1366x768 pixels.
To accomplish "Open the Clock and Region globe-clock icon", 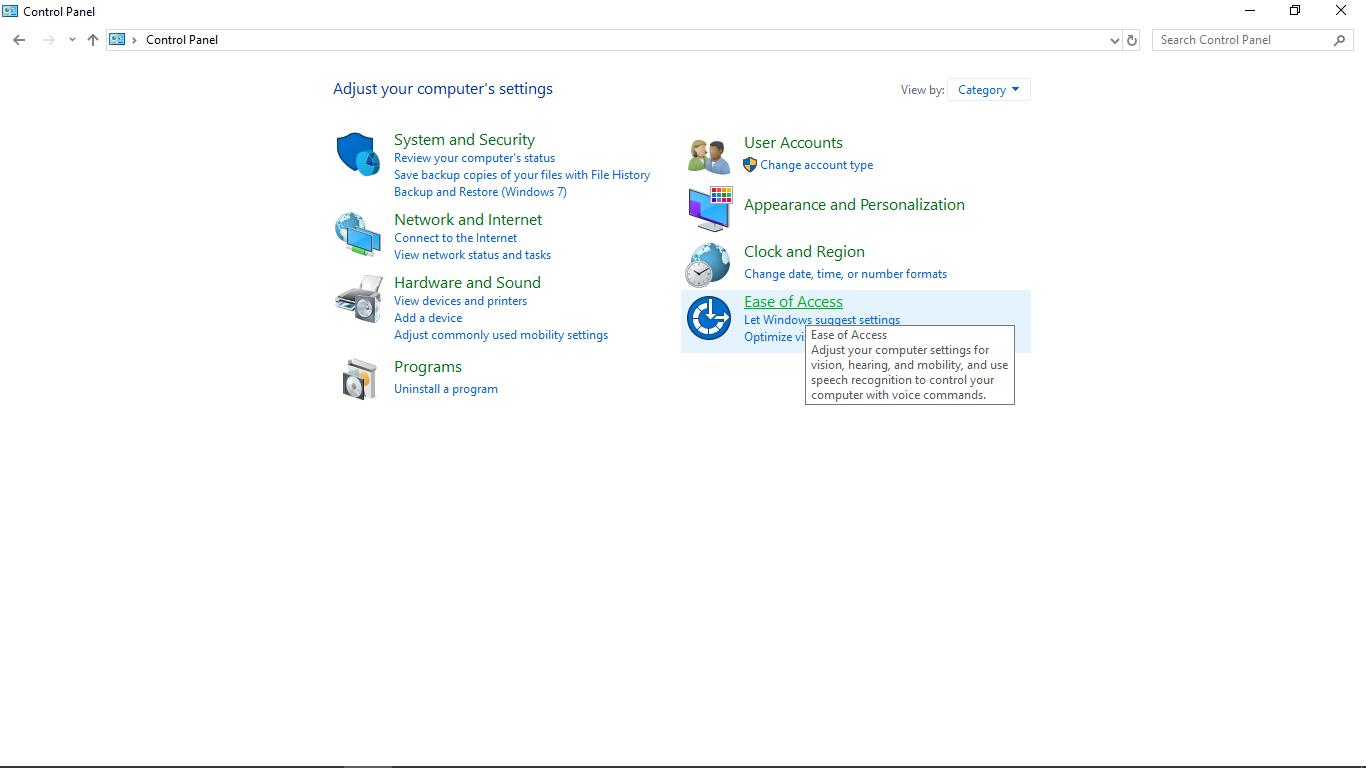I will 708,265.
